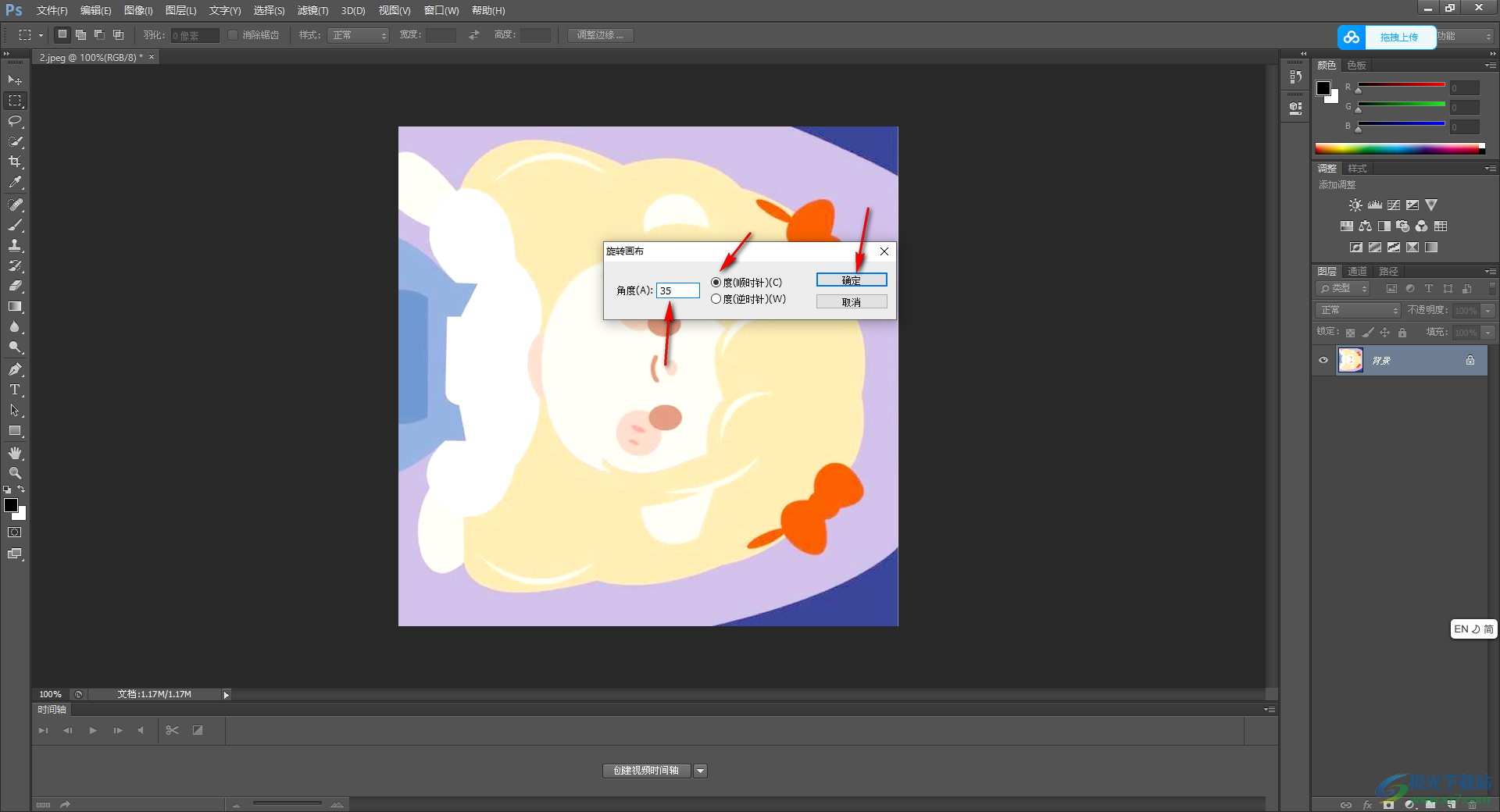This screenshot has width=1500, height=812.
Task: Open the 样式 style dropdown in options bar
Action: point(358,35)
